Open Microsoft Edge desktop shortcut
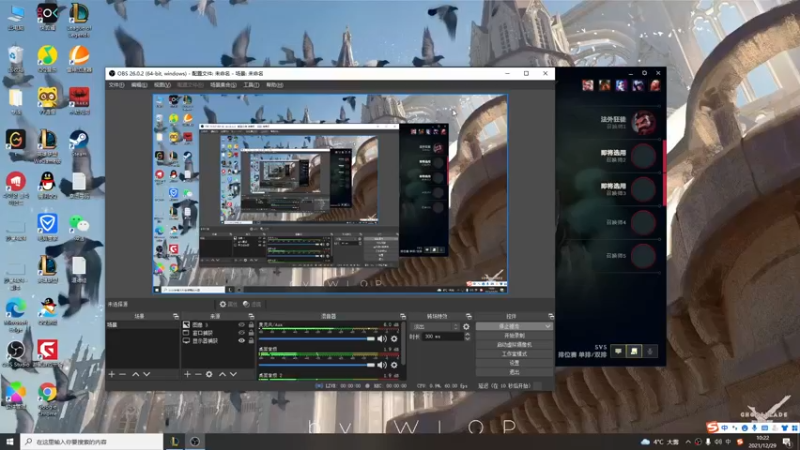800x450 pixels. [16, 312]
